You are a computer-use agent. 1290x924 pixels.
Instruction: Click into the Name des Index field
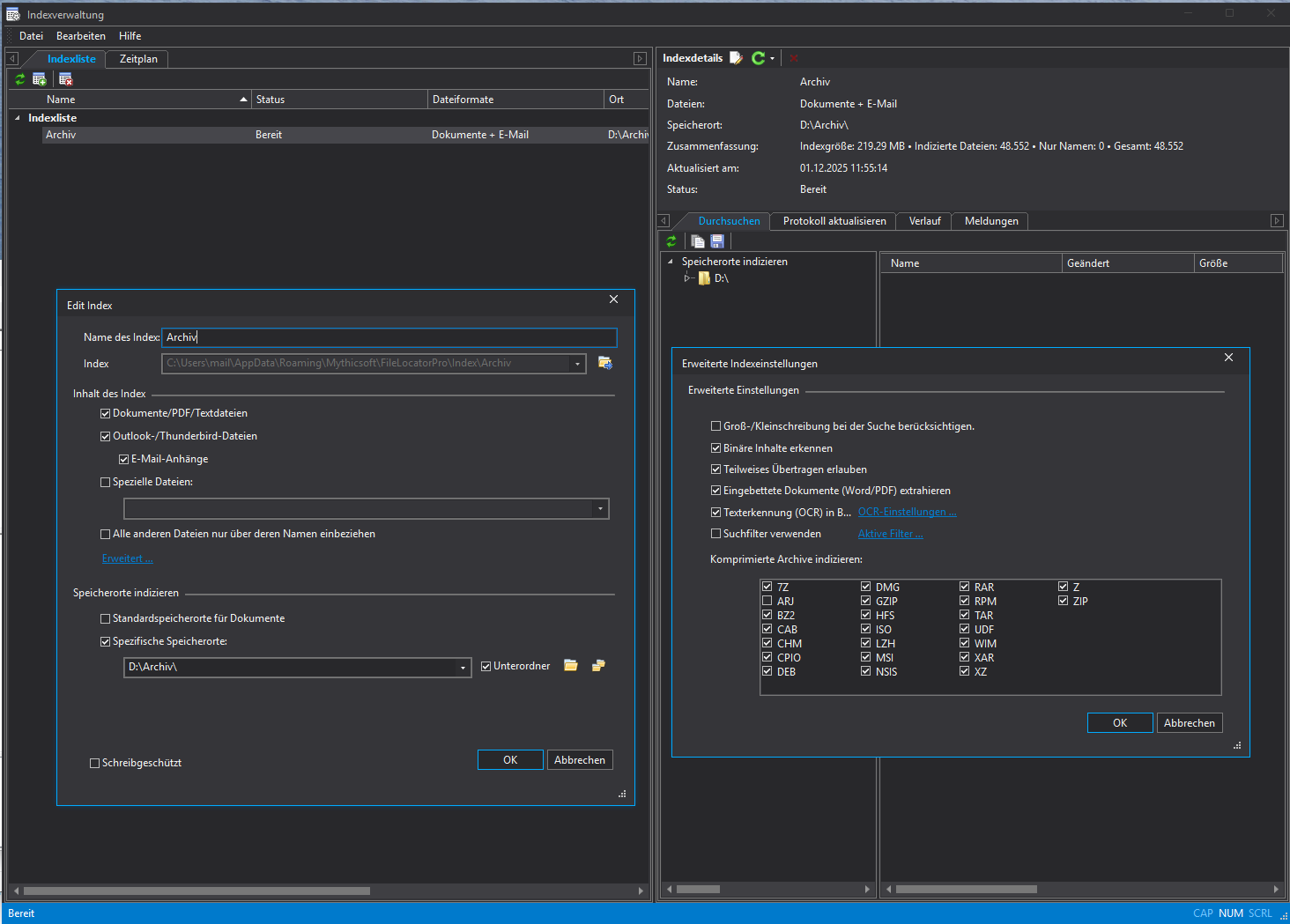point(389,337)
